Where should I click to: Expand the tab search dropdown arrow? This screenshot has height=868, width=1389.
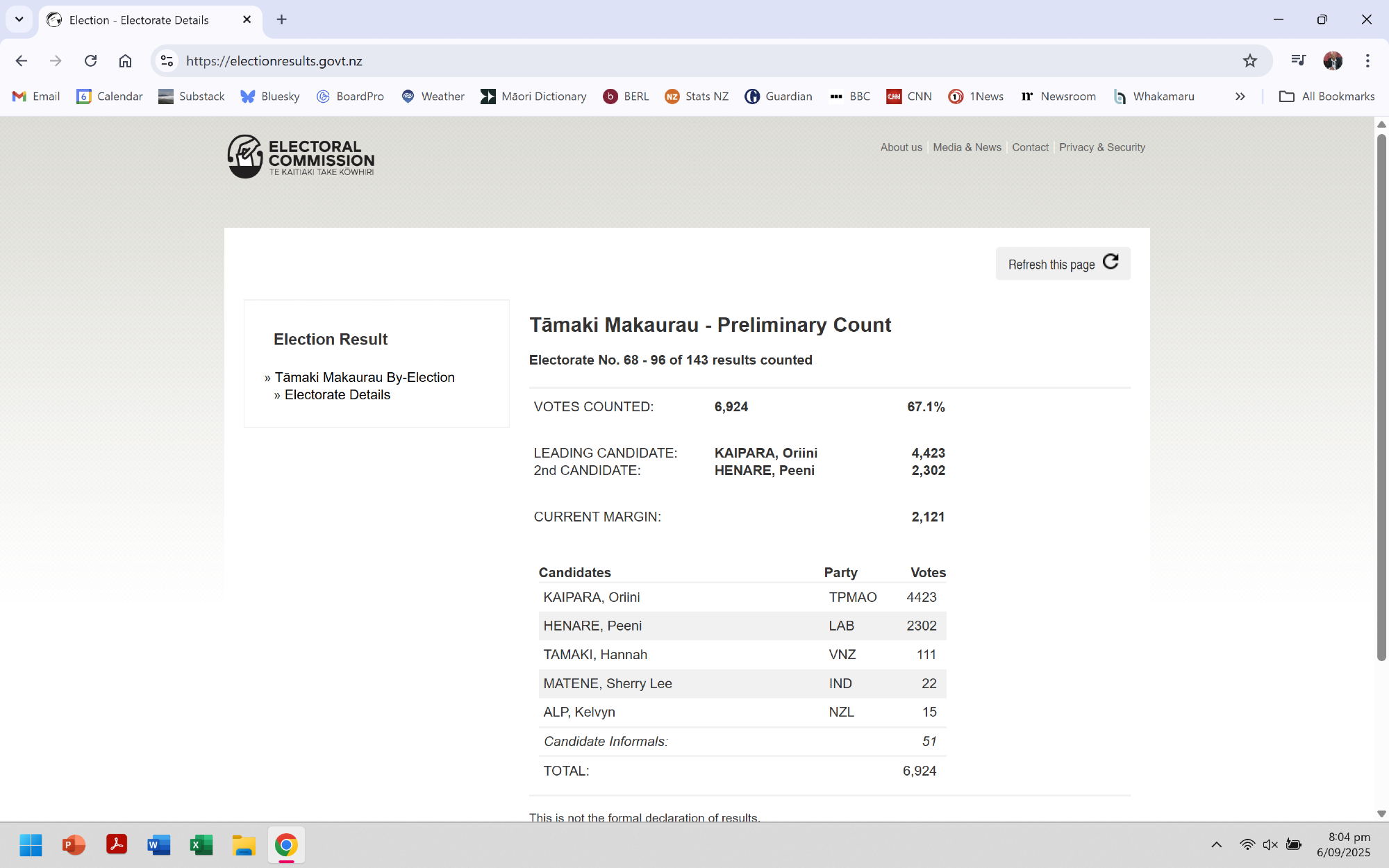coord(19,19)
